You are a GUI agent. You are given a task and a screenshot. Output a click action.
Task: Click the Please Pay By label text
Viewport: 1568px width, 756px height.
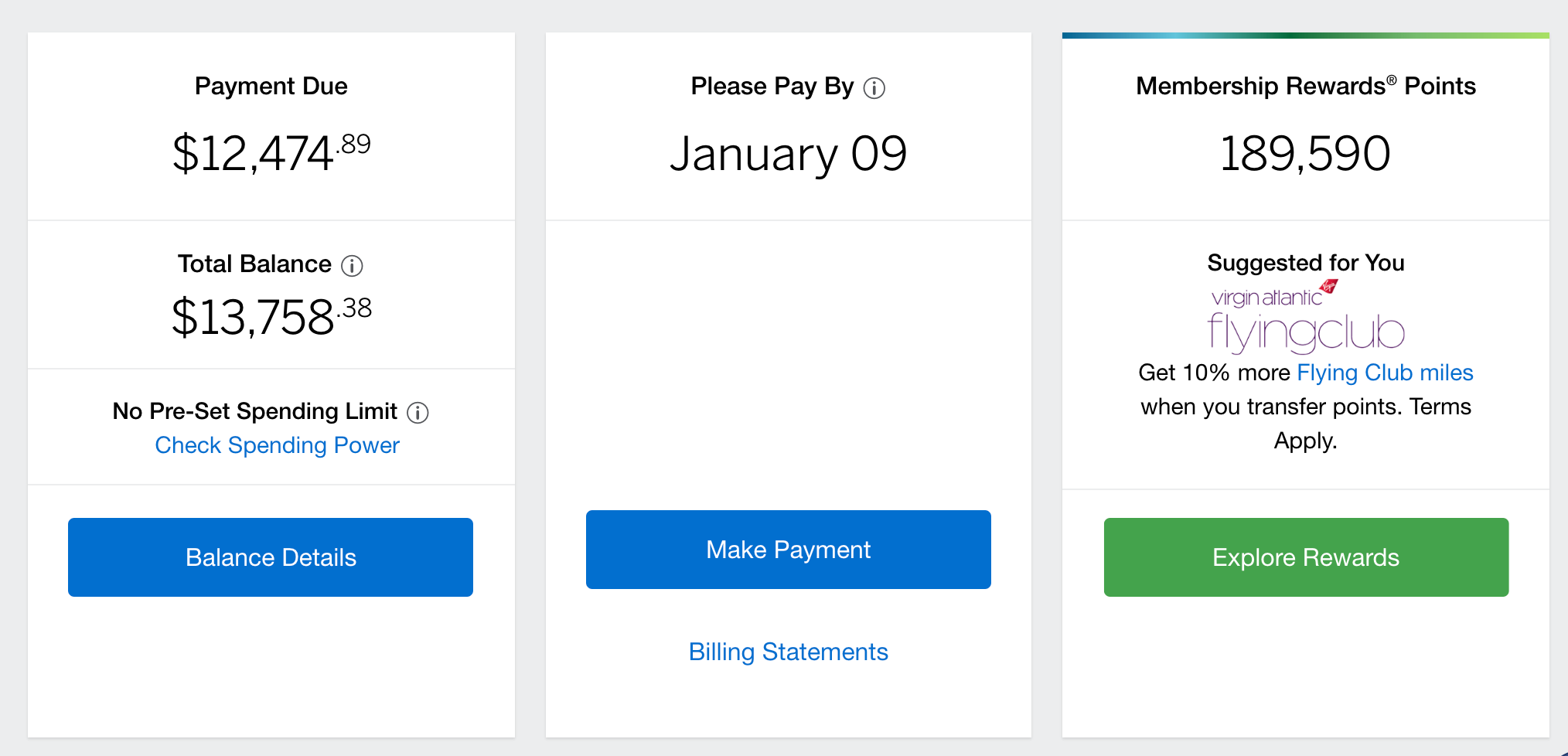[x=772, y=87]
